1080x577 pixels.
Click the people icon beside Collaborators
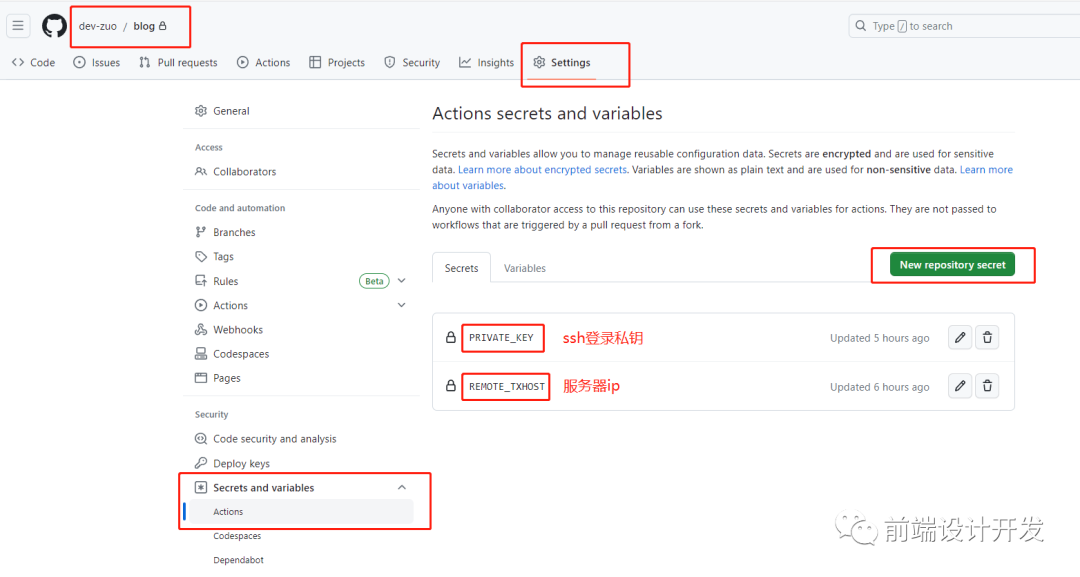pyautogui.click(x=200, y=171)
